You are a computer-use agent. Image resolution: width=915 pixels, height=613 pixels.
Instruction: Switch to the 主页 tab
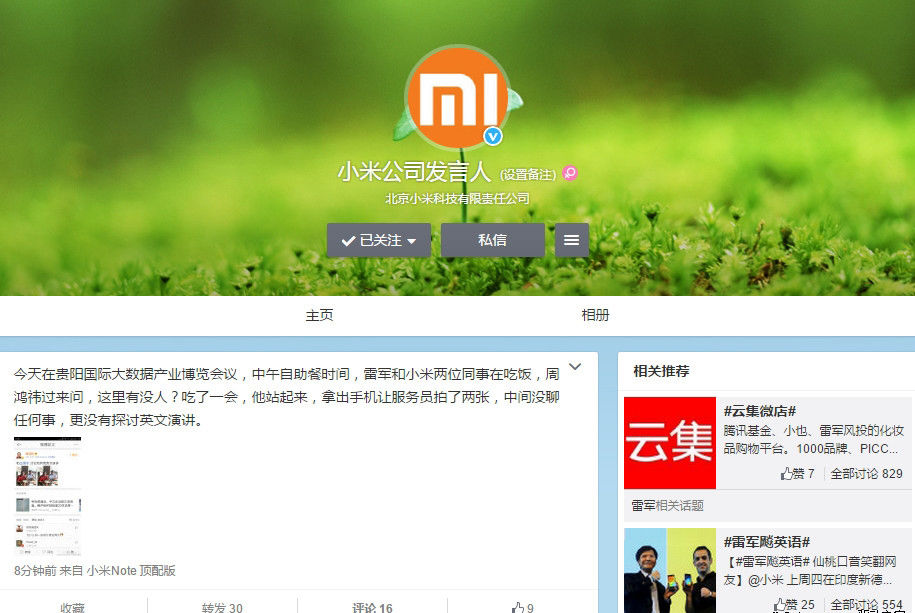(x=319, y=315)
